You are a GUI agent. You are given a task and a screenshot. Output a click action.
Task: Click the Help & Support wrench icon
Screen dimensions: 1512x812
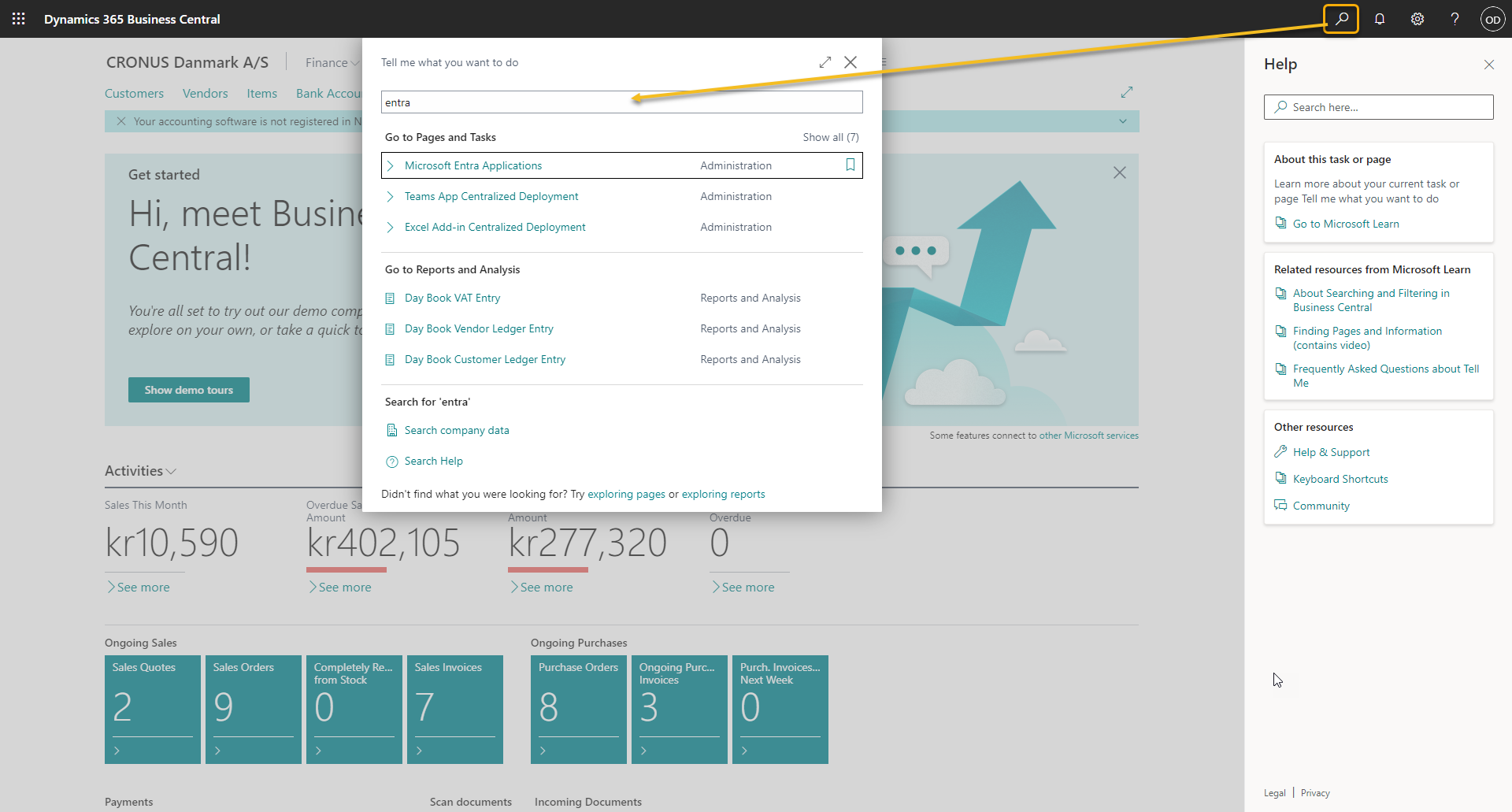point(1280,451)
